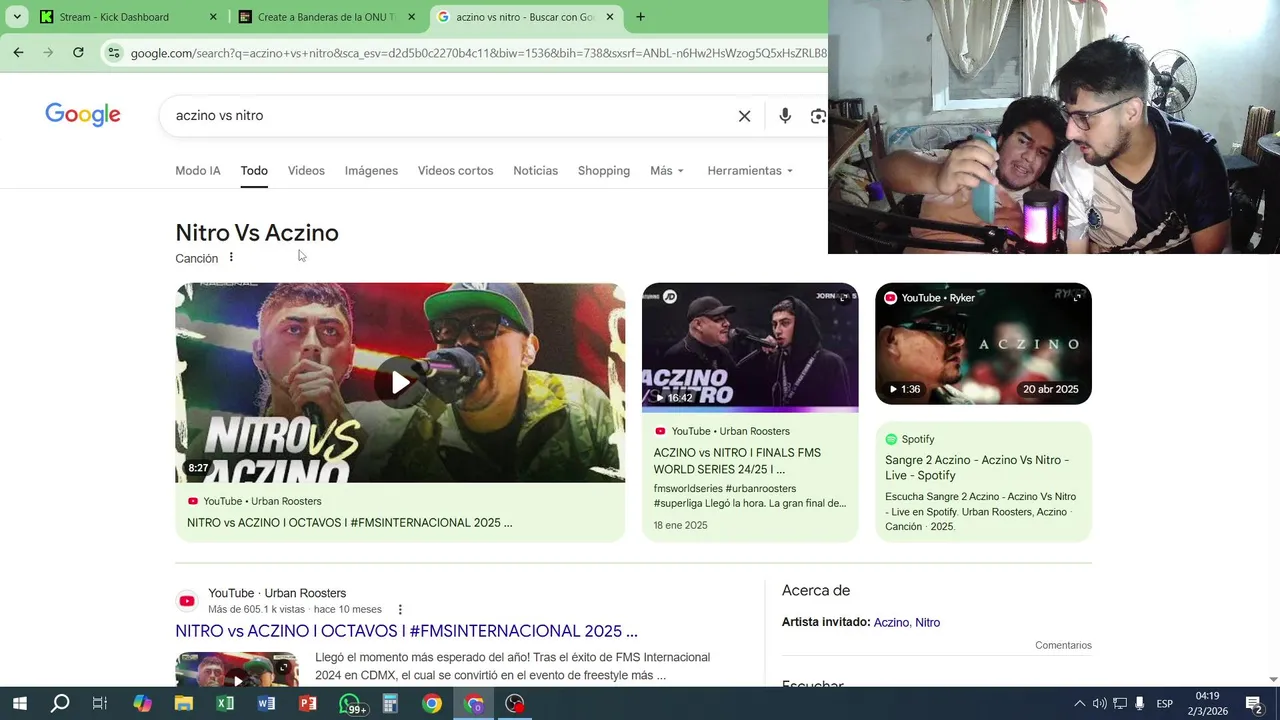Close the Banderas de la ONU tab
Image resolution: width=1280 pixels, height=720 pixels.
[x=411, y=17]
